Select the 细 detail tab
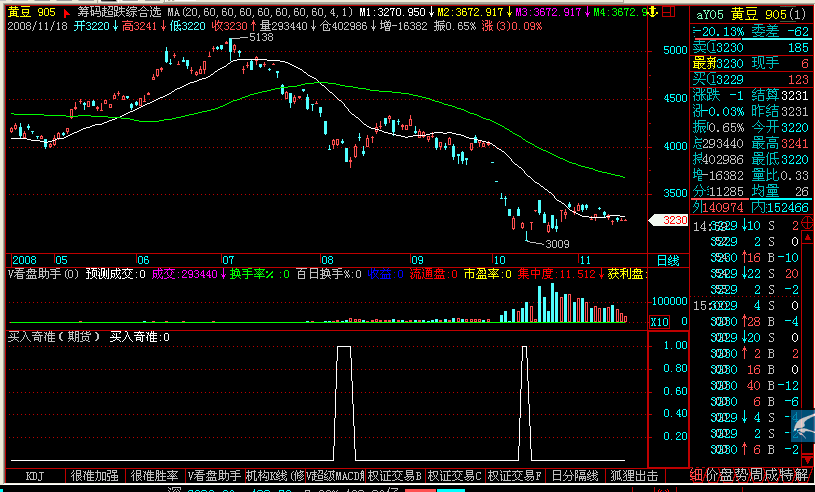This screenshot has height=492, width=815. (x=696, y=475)
